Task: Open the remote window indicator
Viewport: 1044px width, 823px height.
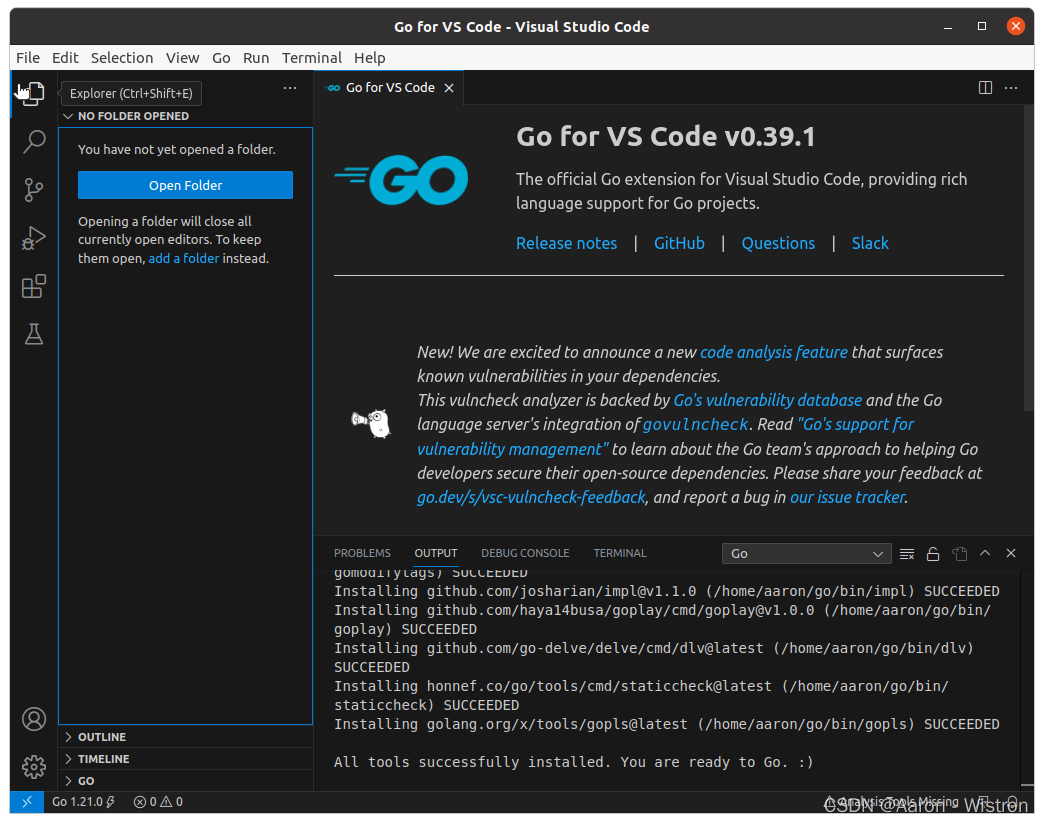Action: 27,802
